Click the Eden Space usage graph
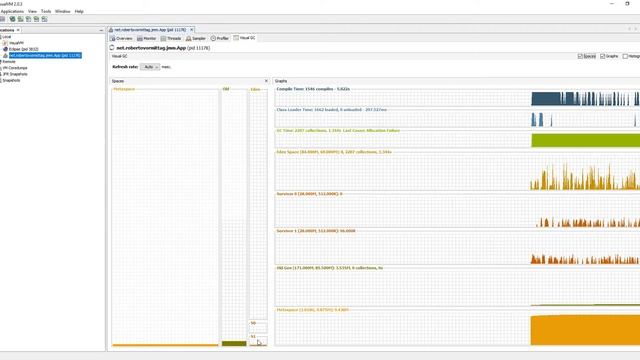The image size is (640, 360). [x=457, y=172]
